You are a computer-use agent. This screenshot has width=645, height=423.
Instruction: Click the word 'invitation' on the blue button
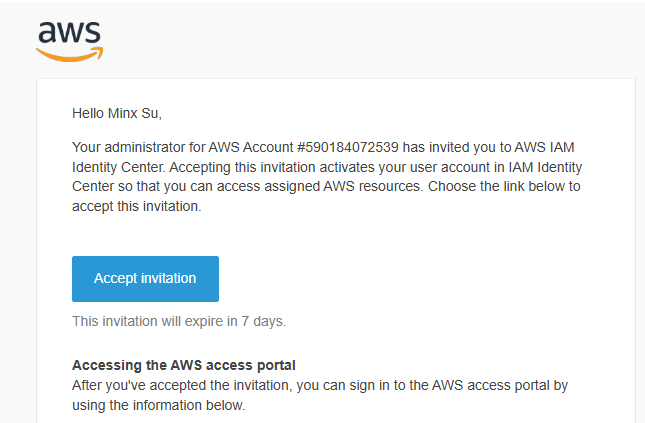pos(168,278)
